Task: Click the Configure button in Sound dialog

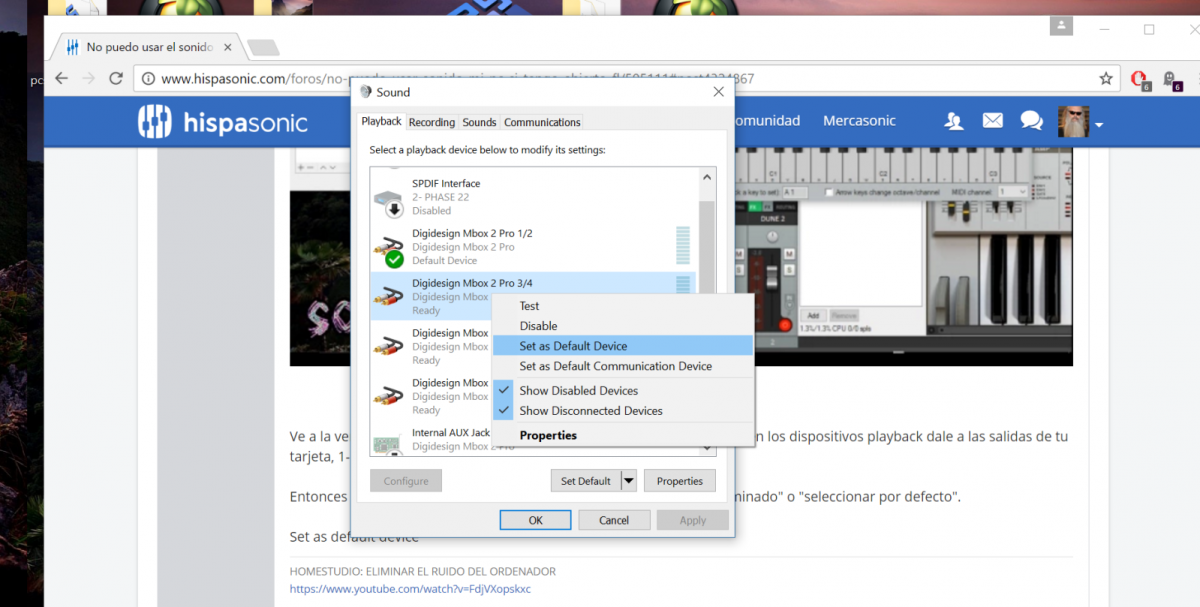Action: pyautogui.click(x=406, y=481)
